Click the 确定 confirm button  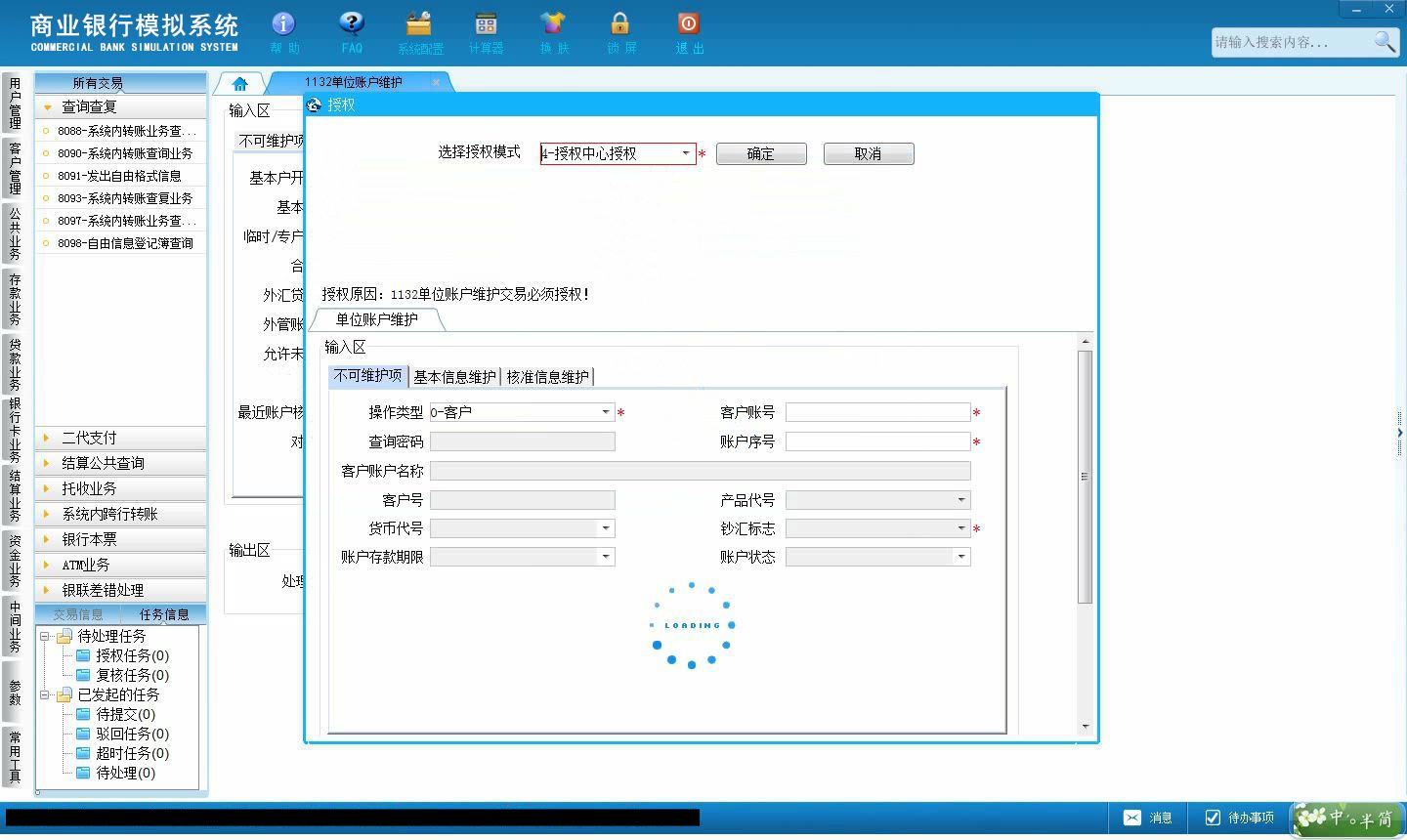[x=761, y=153]
